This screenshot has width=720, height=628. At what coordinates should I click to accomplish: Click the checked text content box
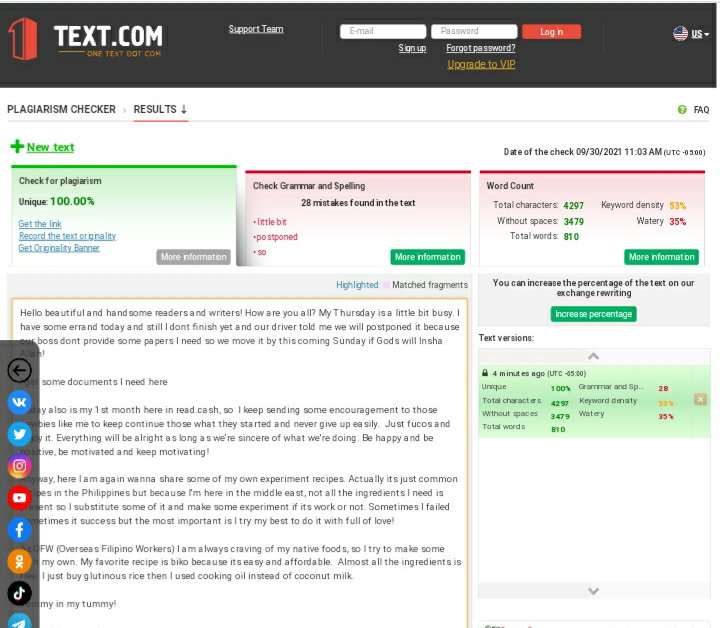coord(239,463)
